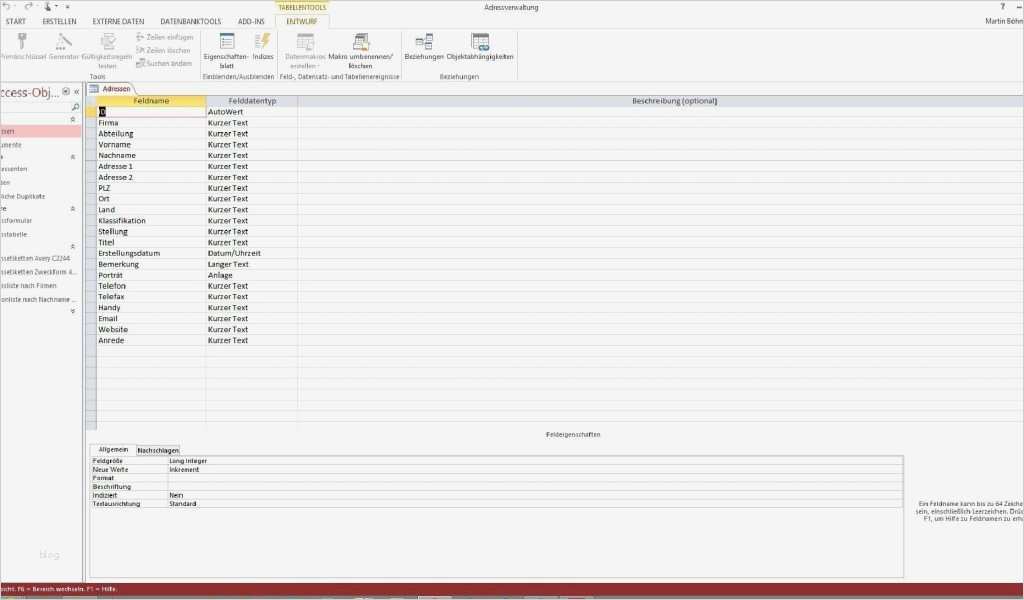
Task: Click the 'Website' field name cell
Action: (x=152, y=330)
